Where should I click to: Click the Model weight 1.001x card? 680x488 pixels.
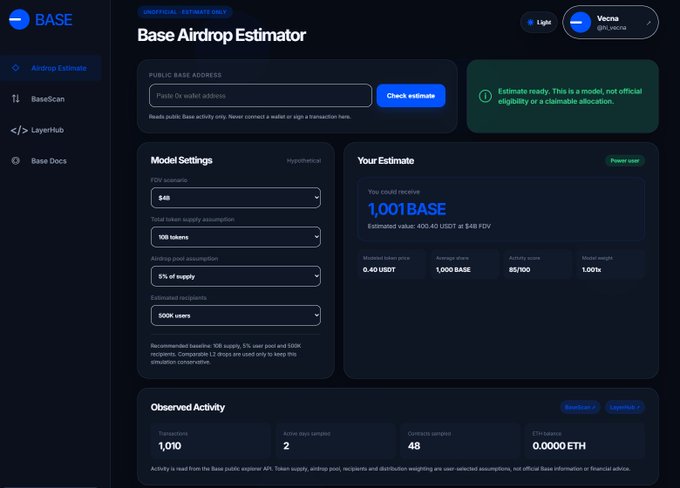(611, 264)
